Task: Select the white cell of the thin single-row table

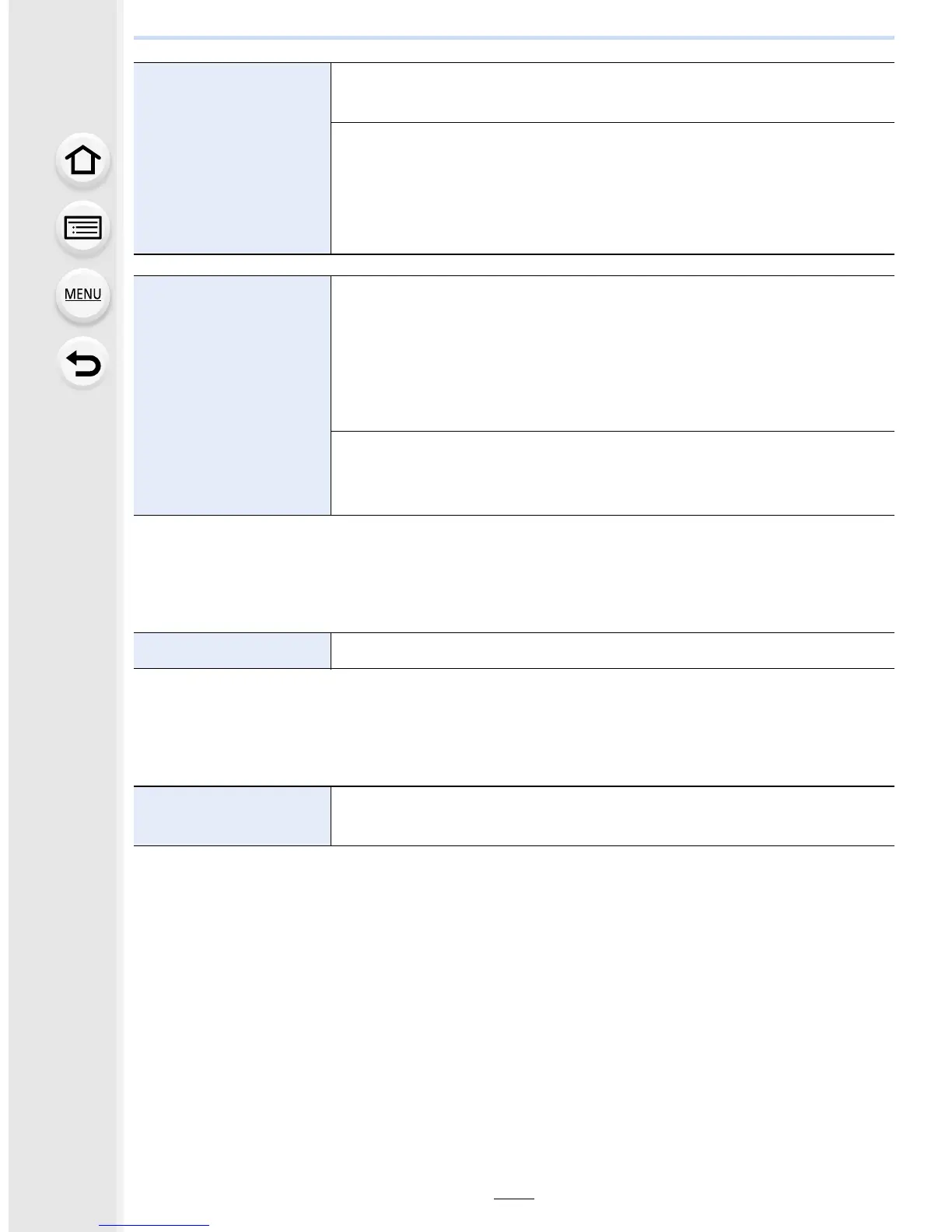Action: pos(612,650)
